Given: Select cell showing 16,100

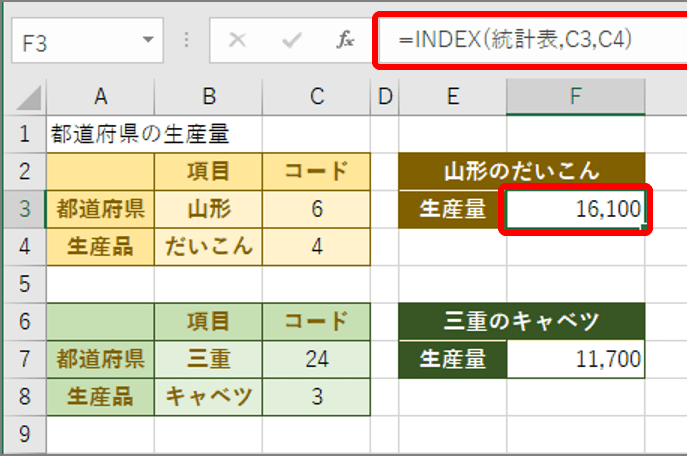Looking at the screenshot, I should point(576,209).
